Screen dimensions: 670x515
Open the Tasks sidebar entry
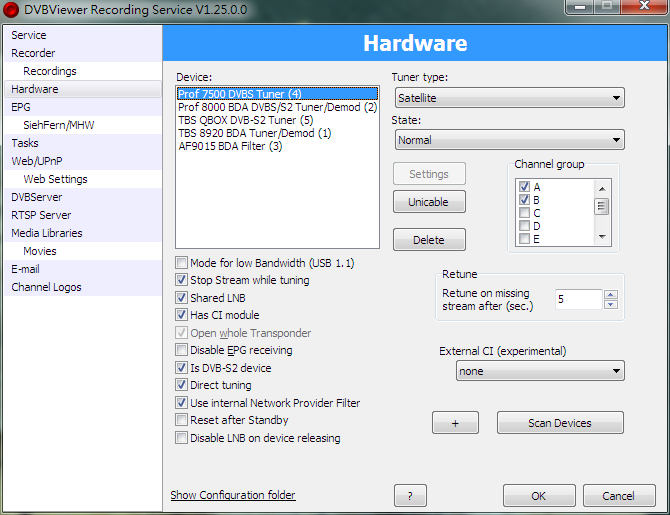[83, 143]
